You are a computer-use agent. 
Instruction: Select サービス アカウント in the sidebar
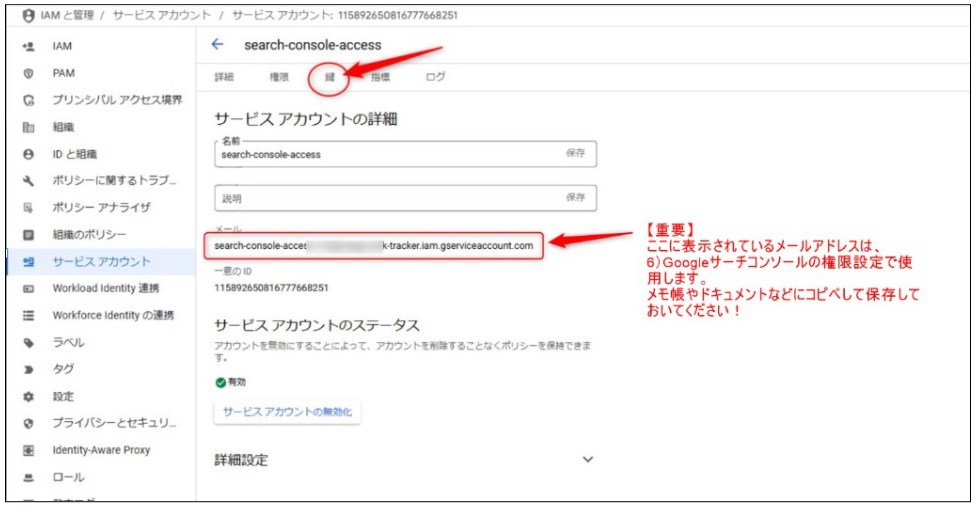click(x=101, y=262)
